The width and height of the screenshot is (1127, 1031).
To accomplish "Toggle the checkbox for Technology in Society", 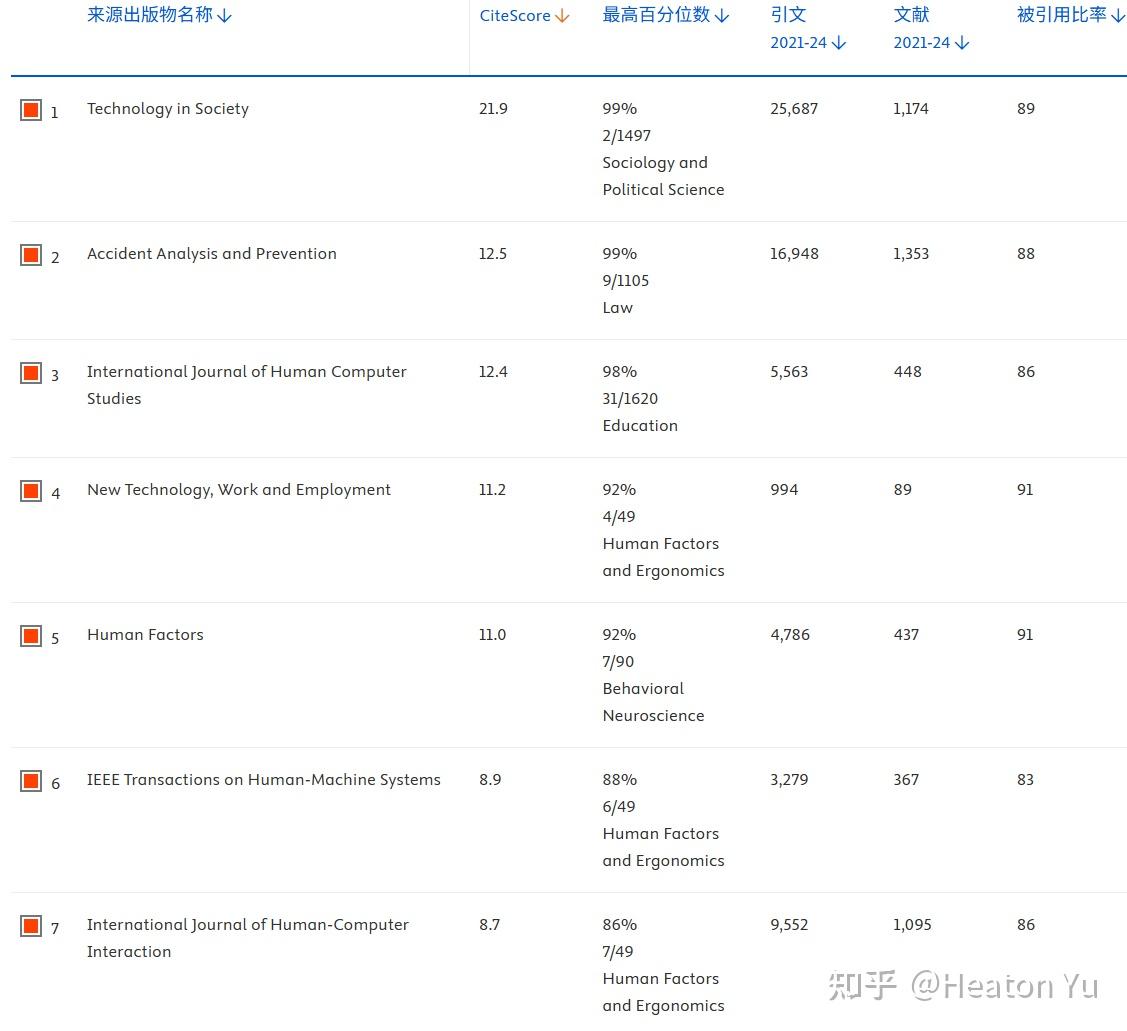I will click(31, 110).
